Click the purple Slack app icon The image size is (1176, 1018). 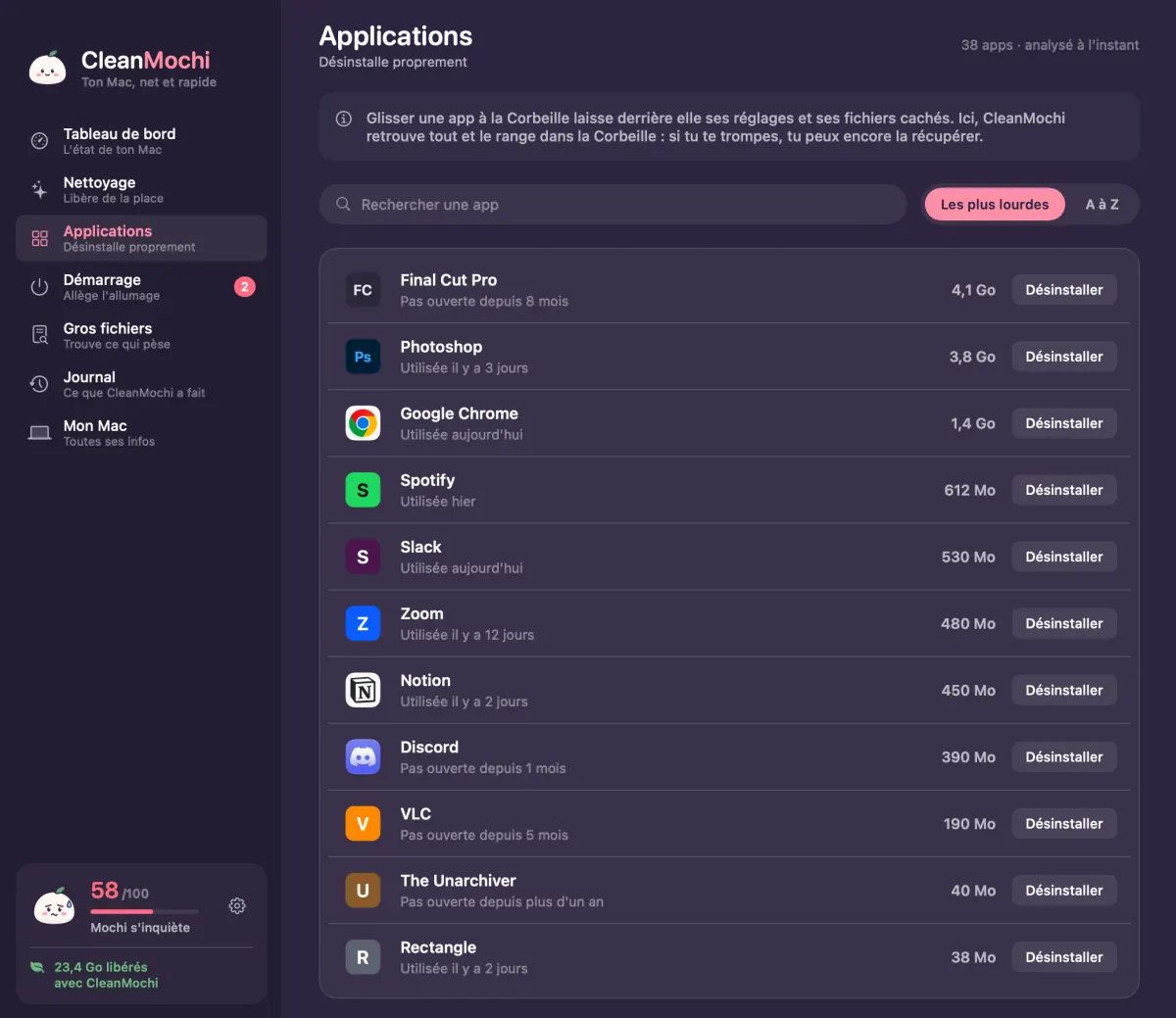(363, 557)
